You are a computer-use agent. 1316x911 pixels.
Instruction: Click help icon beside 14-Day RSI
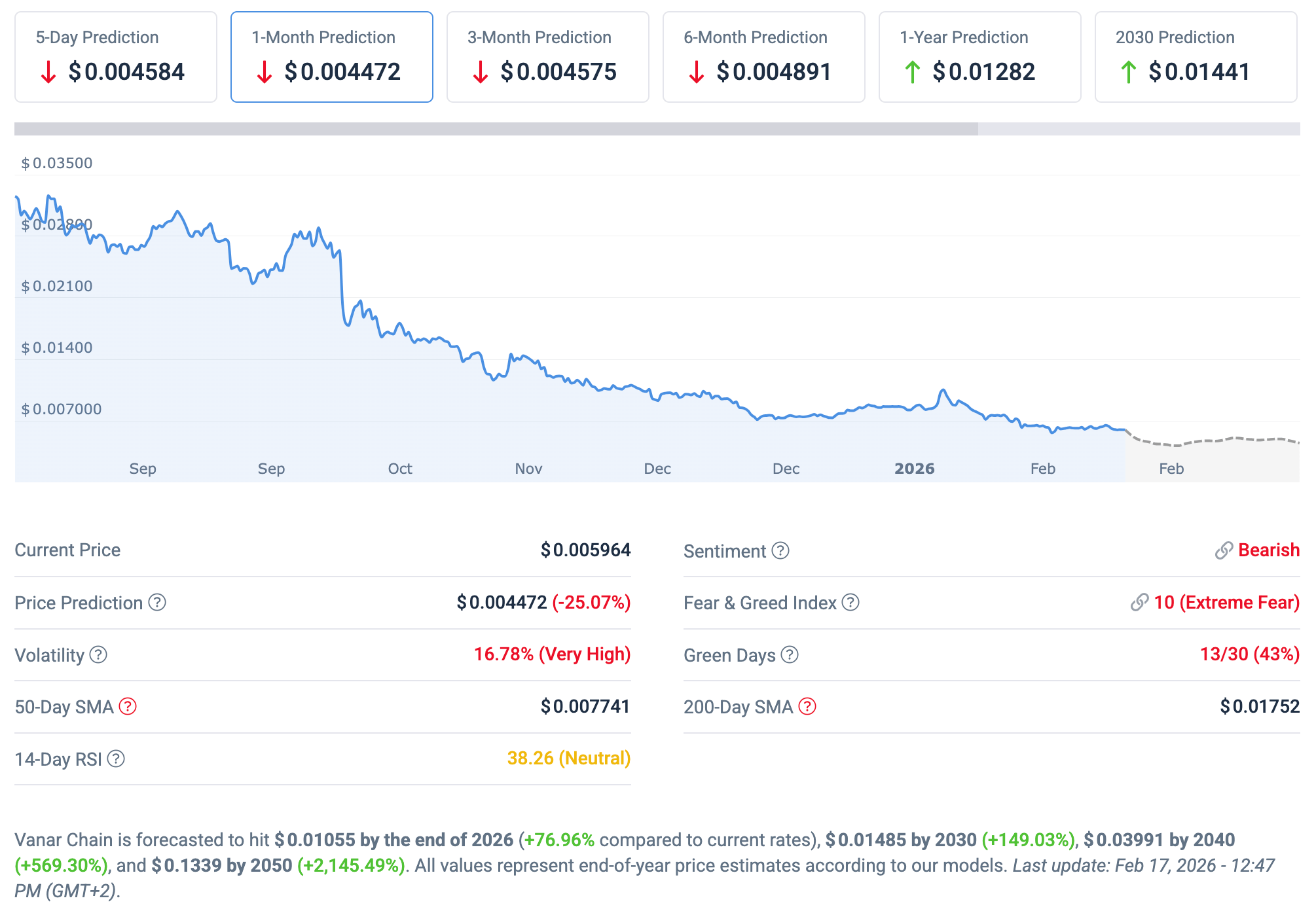click(116, 759)
